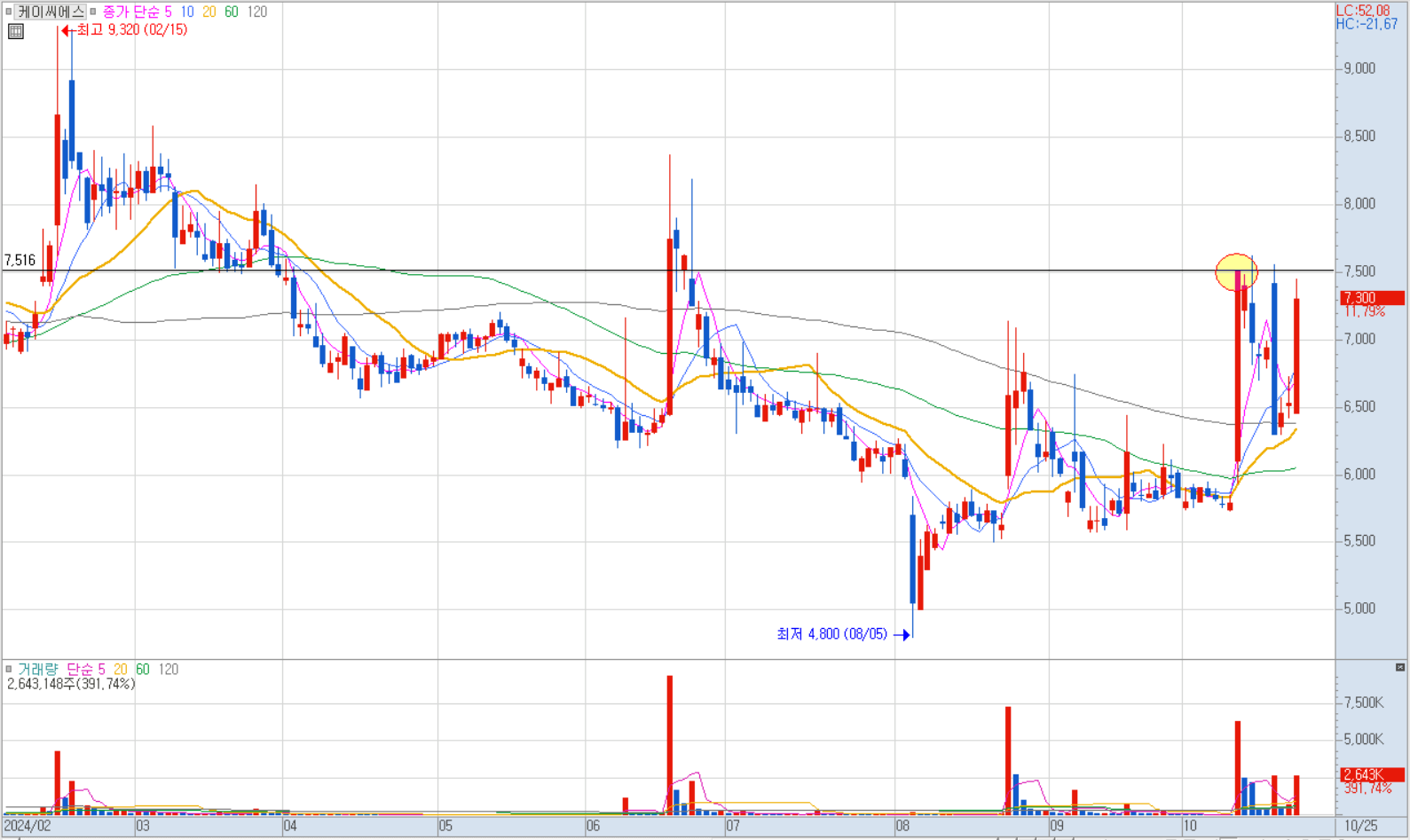Click the red 2,643K volume tag

point(1372,774)
